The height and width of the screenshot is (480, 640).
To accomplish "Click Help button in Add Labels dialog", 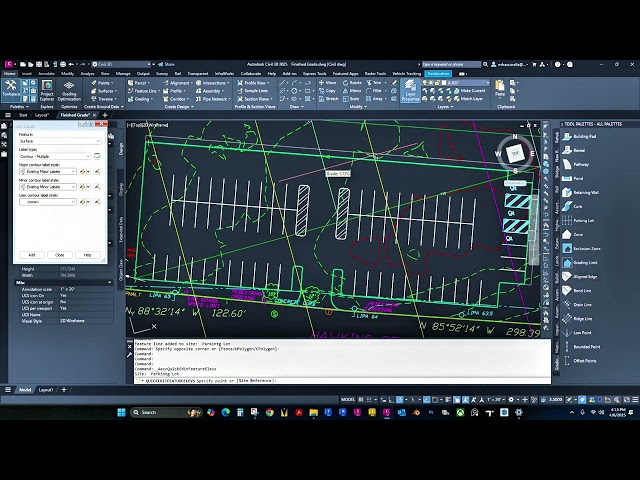I will point(87,255).
